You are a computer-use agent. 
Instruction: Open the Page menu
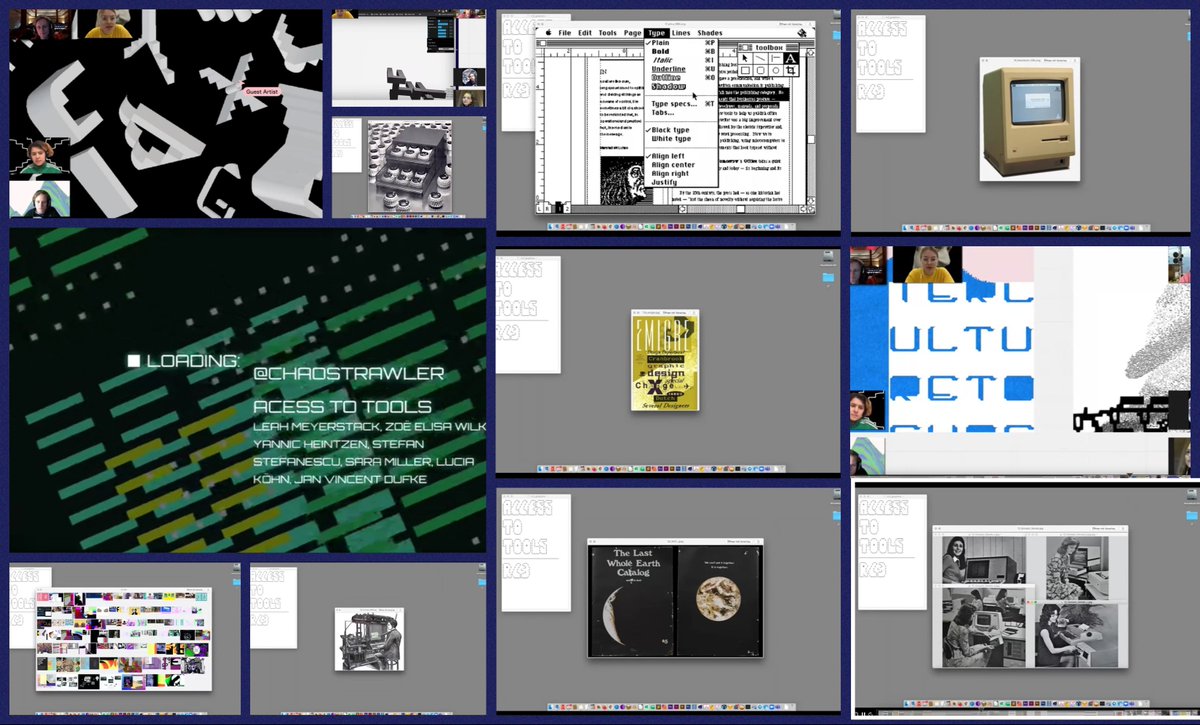tap(632, 33)
